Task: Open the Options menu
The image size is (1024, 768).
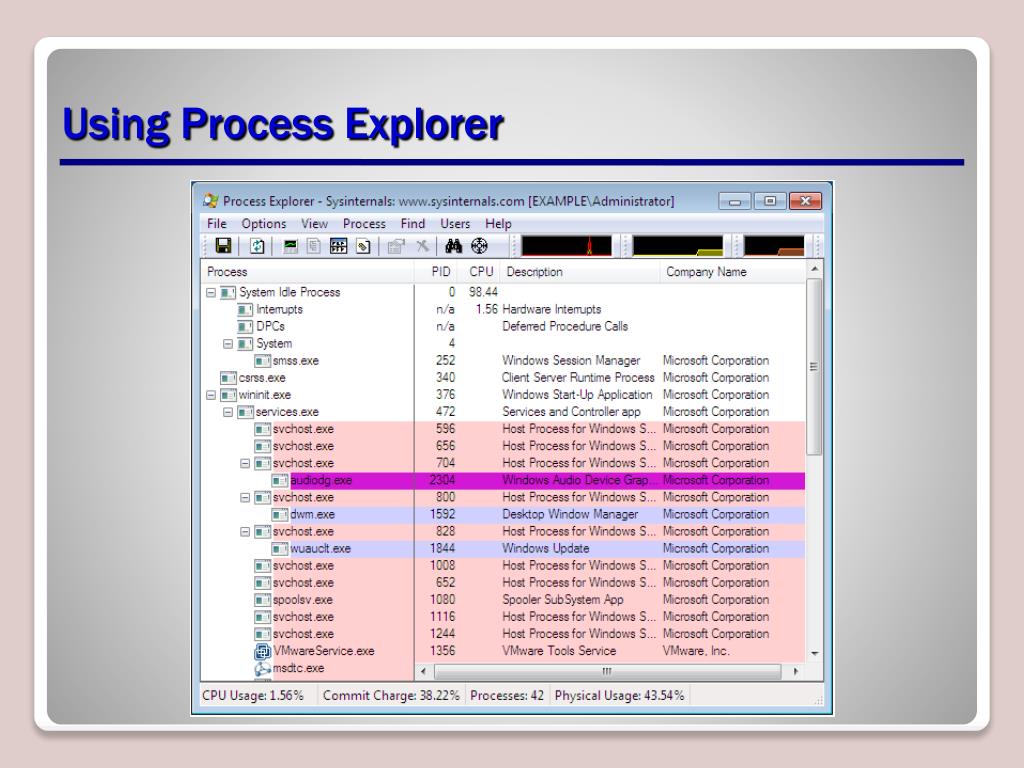Action: [x=264, y=223]
